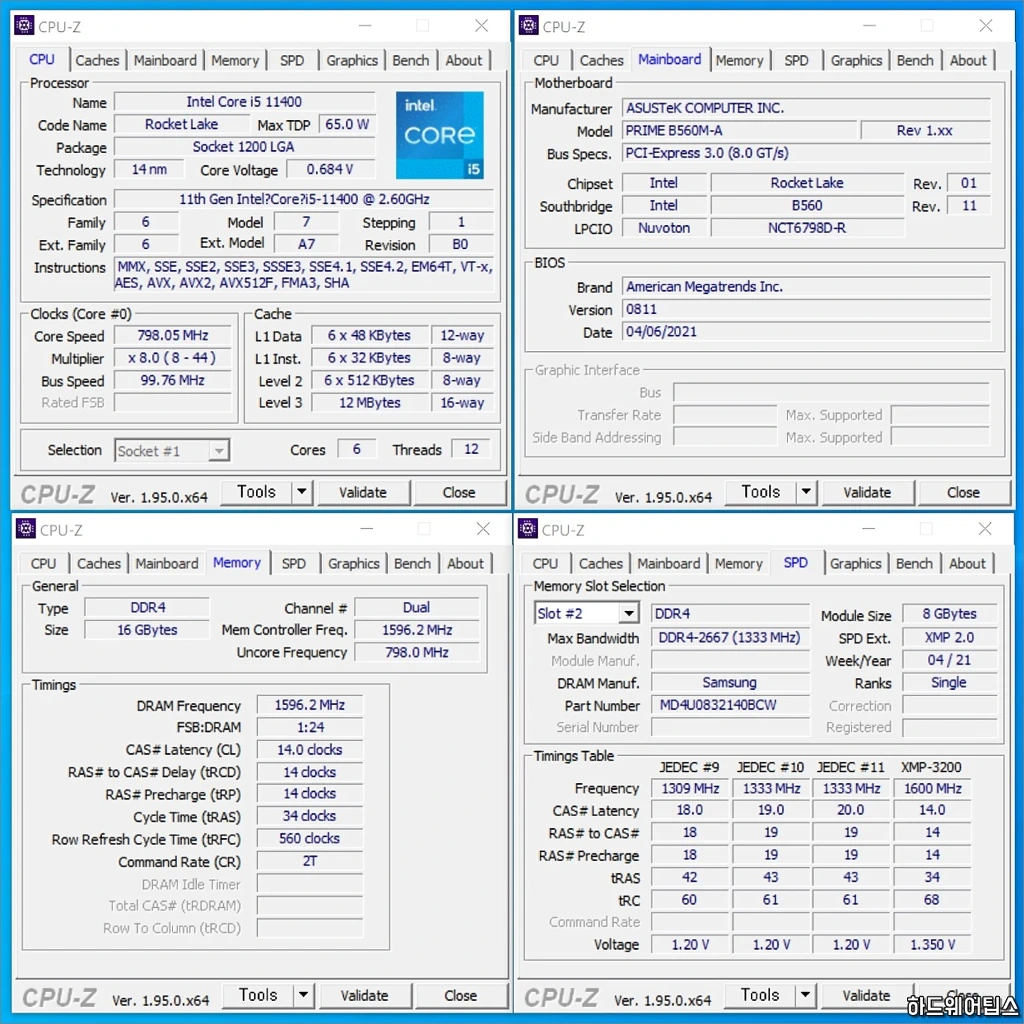Click the Specification line for i5-11400 @ 2.60GHz

304,199
